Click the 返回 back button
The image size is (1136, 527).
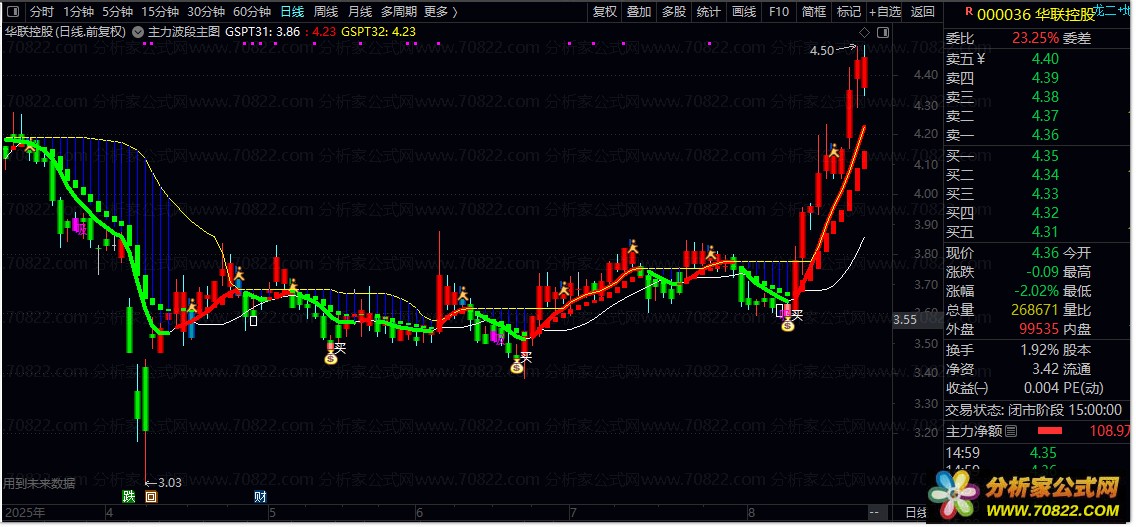(x=922, y=12)
